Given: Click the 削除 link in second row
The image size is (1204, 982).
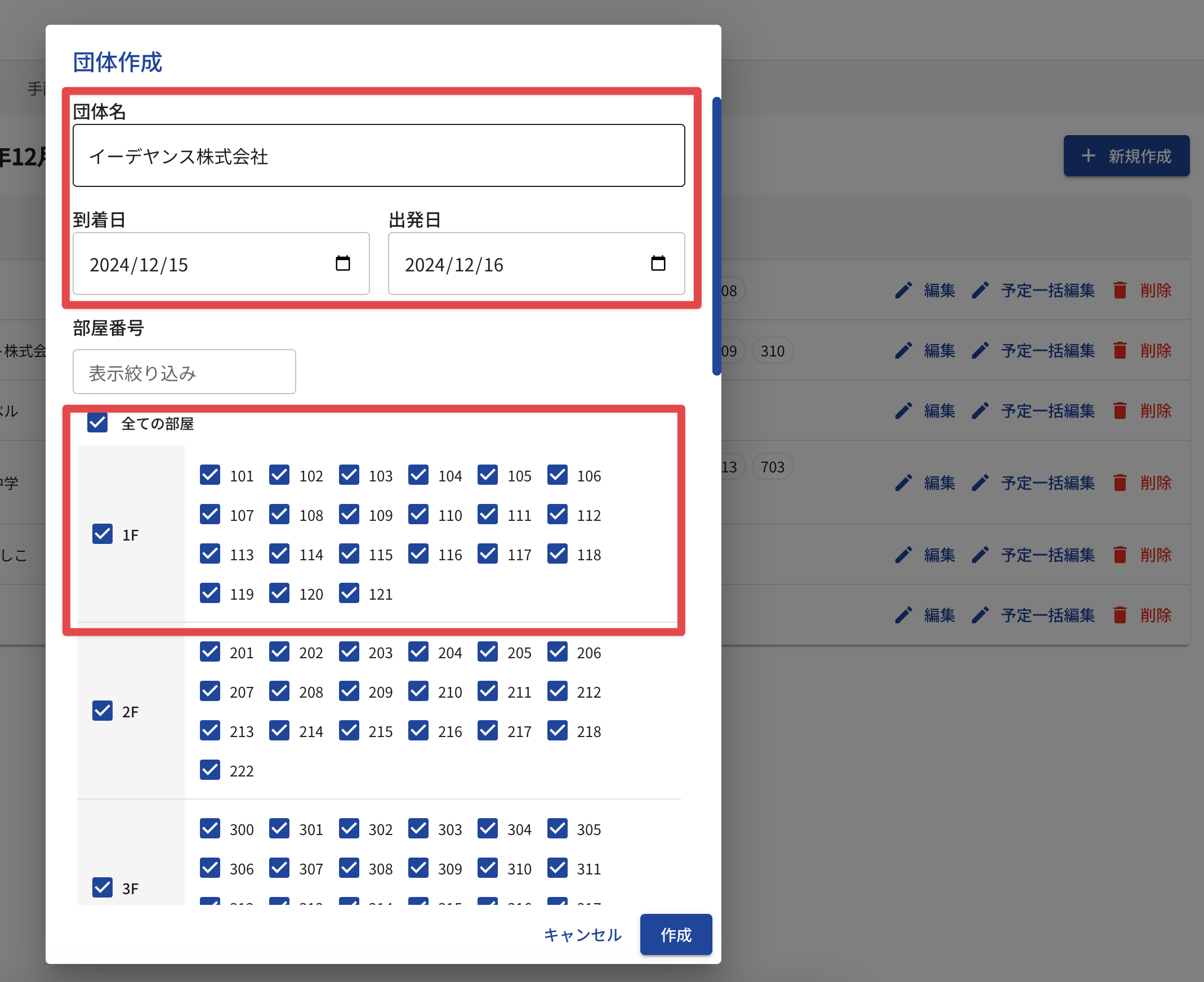Looking at the screenshot, I should [x=1156, y=351].
